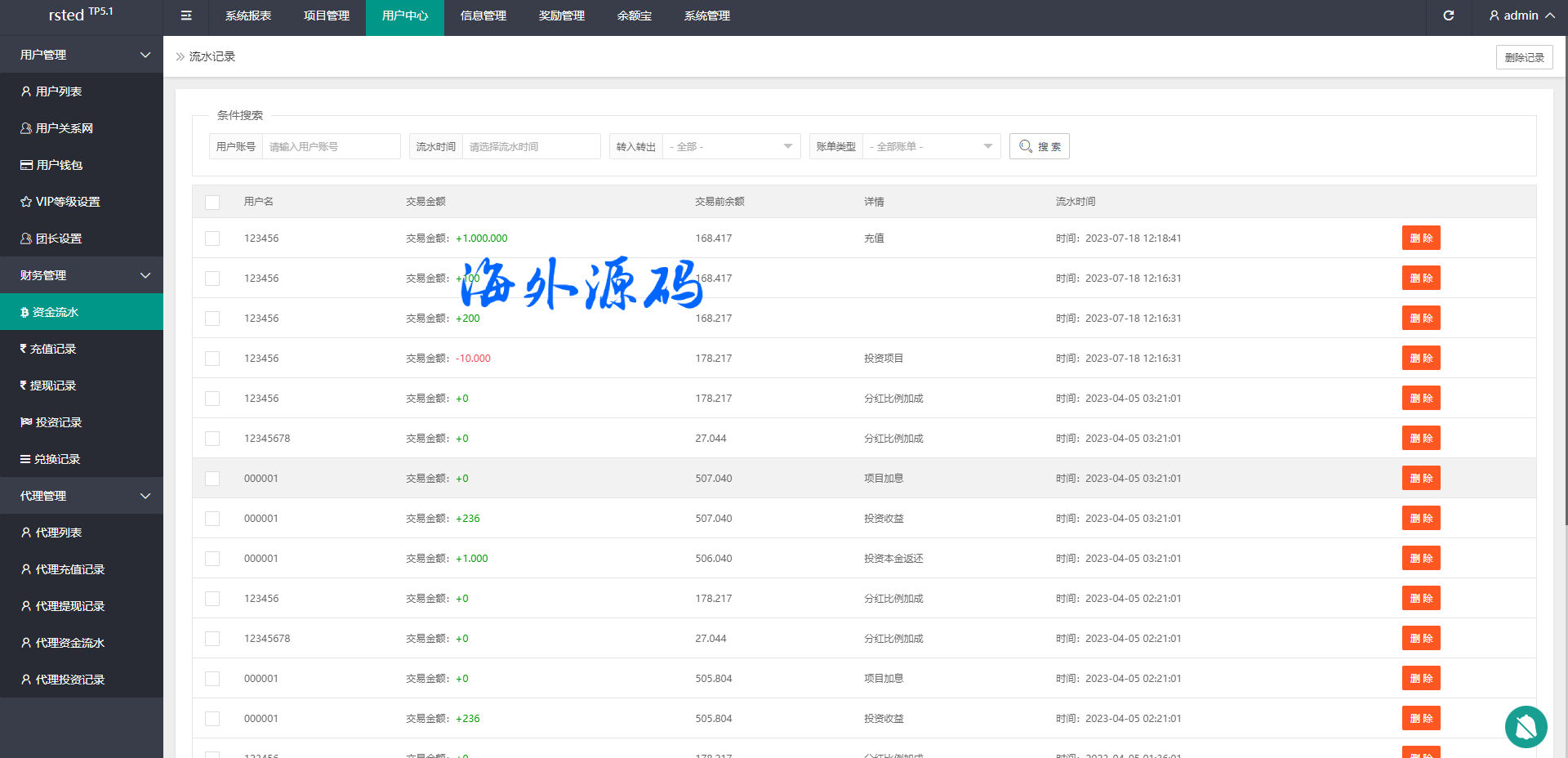Switch to the 系统报表 top menu

tap(248, 16)
